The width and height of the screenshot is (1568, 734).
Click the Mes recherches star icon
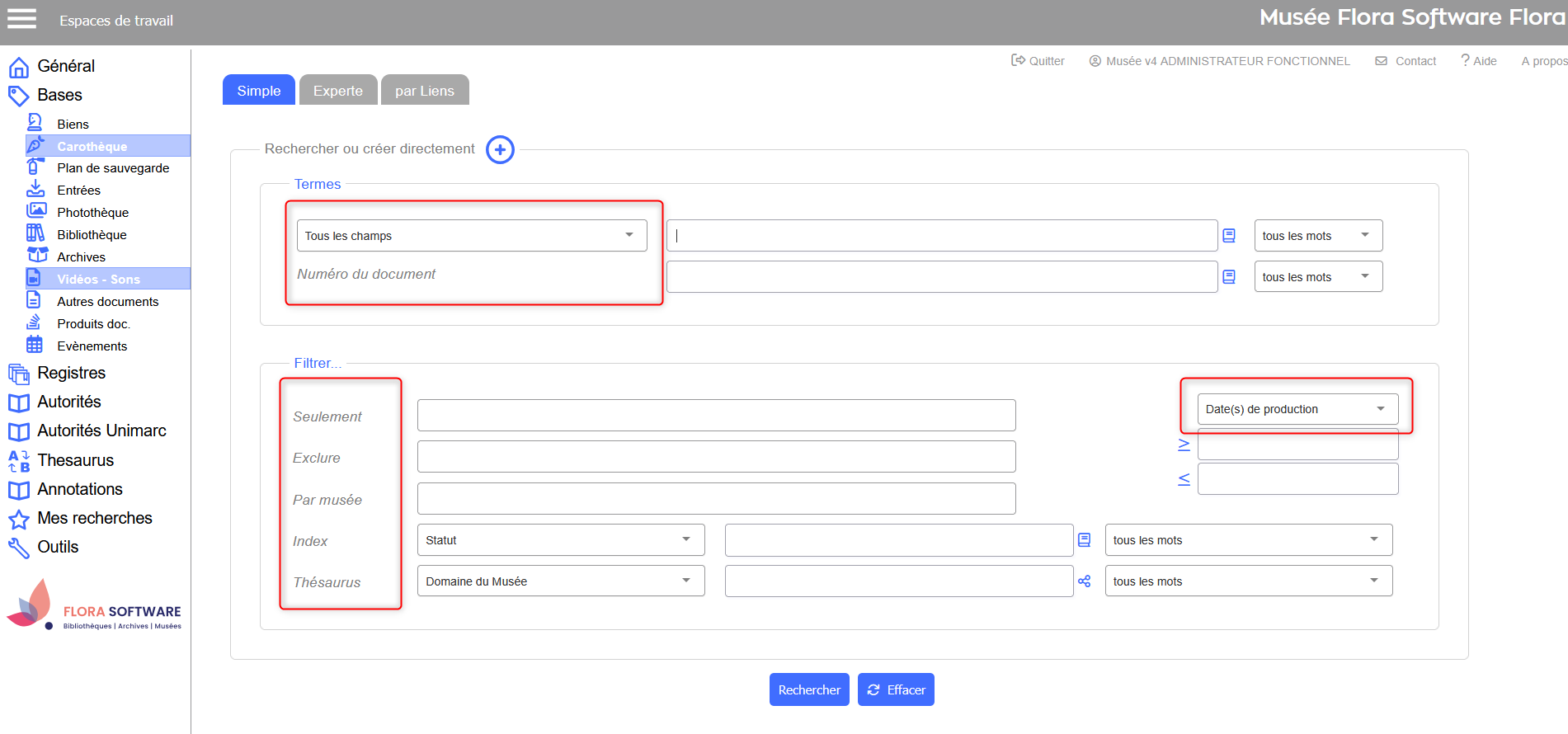tap(18, 519)
